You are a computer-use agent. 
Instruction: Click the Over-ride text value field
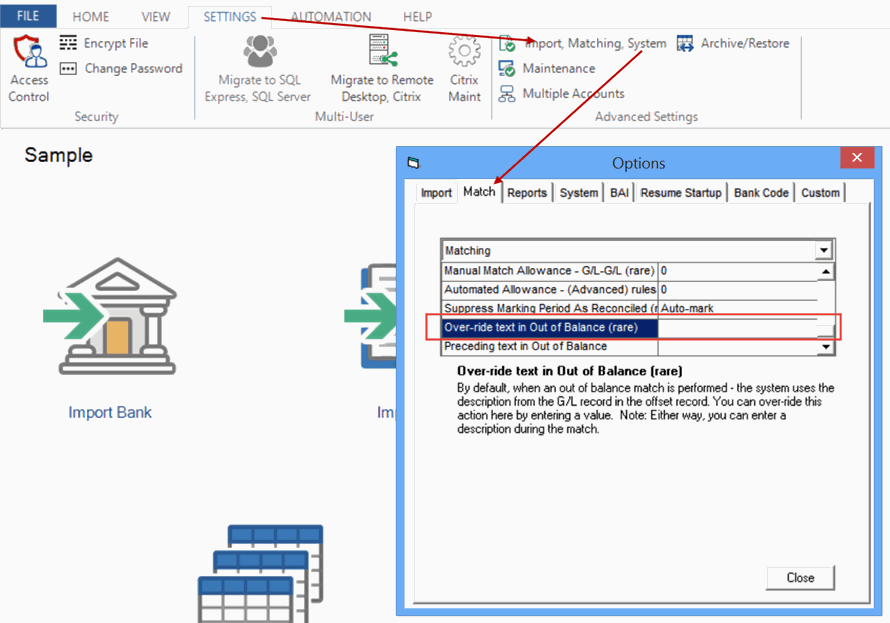[737, 328]
